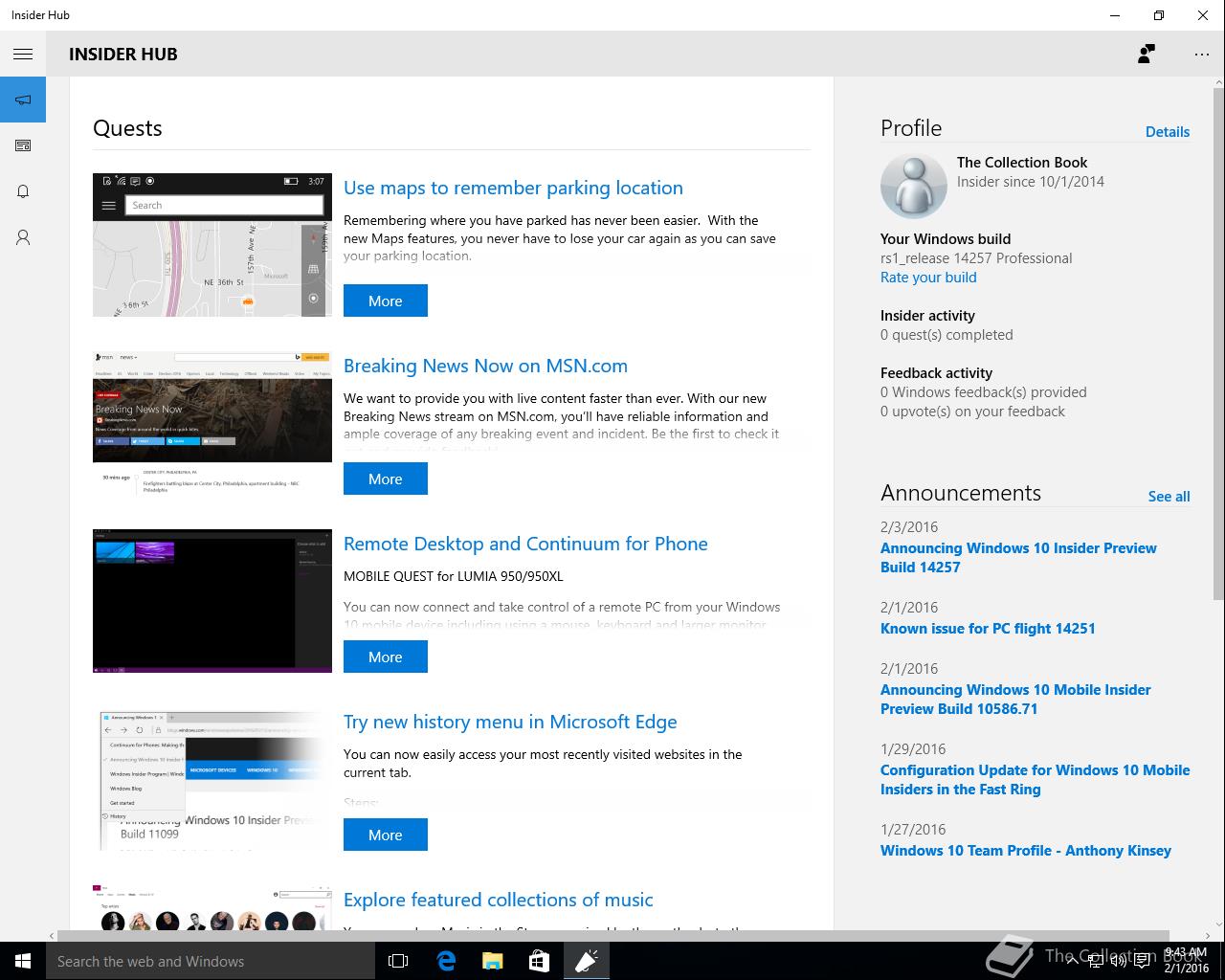The width and height of the screenshot is (1225, 980).
Task: Open Task View on the taskbar
Action: pos(398,961)
